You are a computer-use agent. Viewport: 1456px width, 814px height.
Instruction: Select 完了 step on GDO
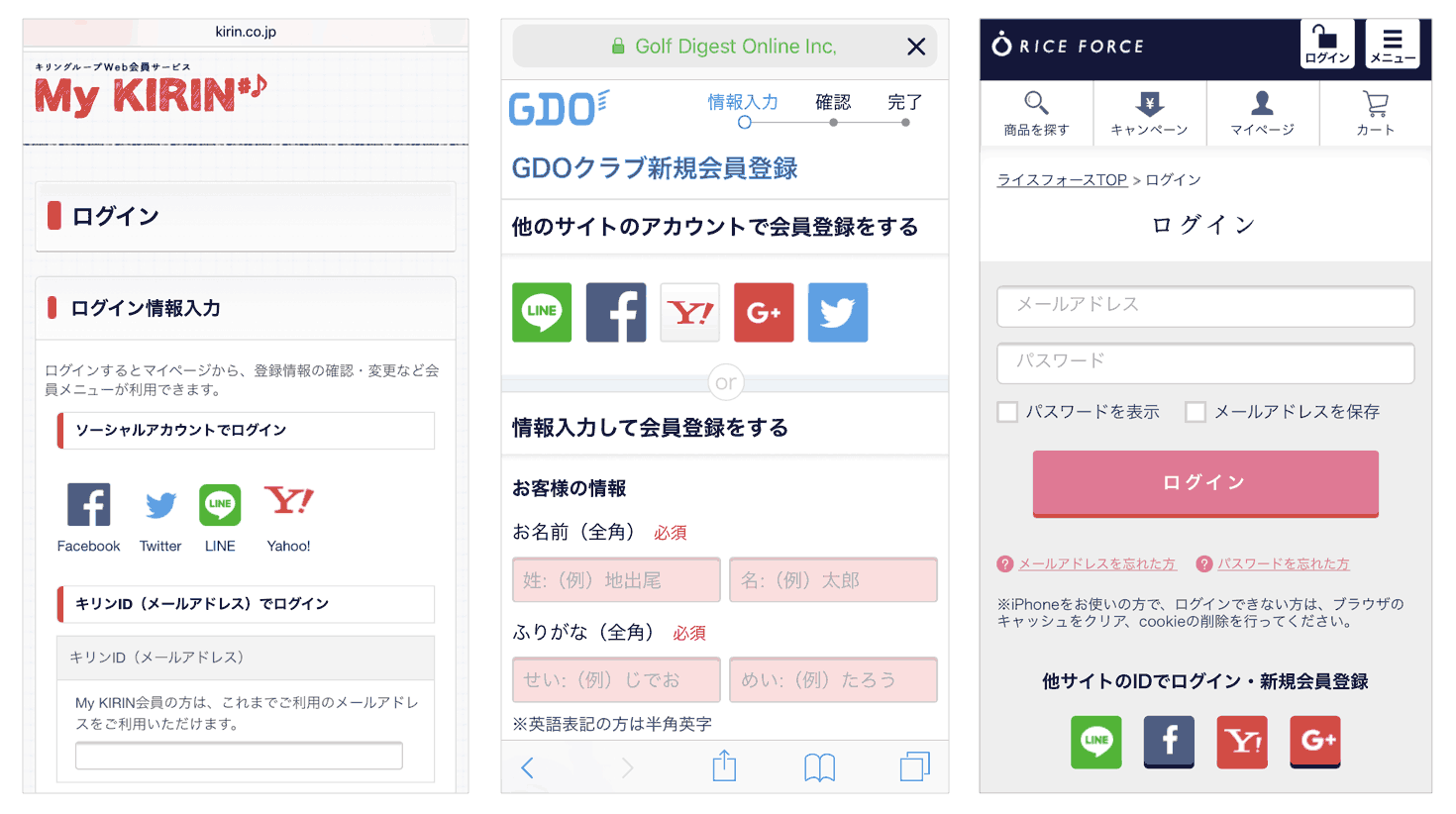coord(905,110)
